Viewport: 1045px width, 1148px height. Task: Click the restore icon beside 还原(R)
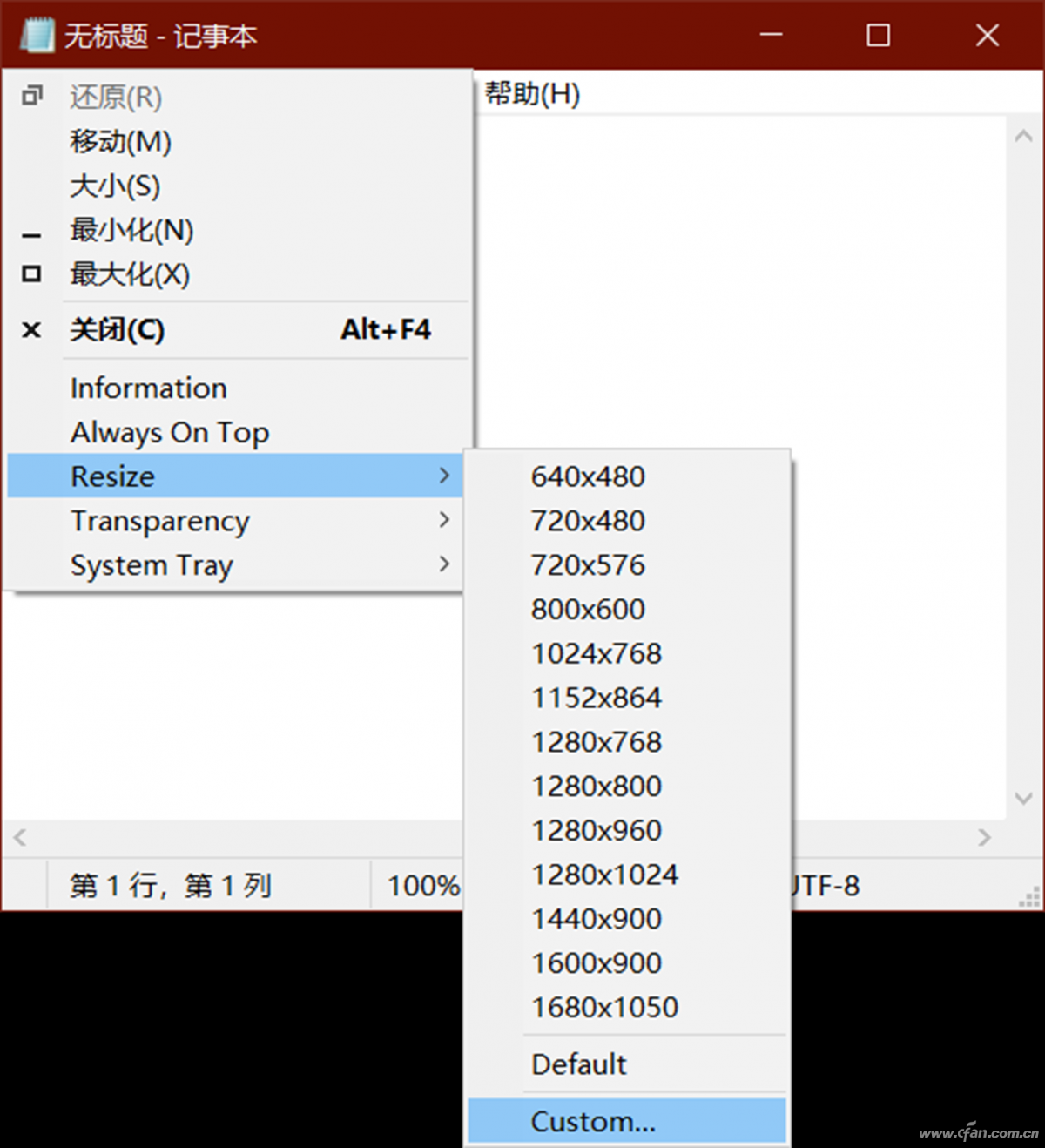pyautogui.click(x=32, y=96)
